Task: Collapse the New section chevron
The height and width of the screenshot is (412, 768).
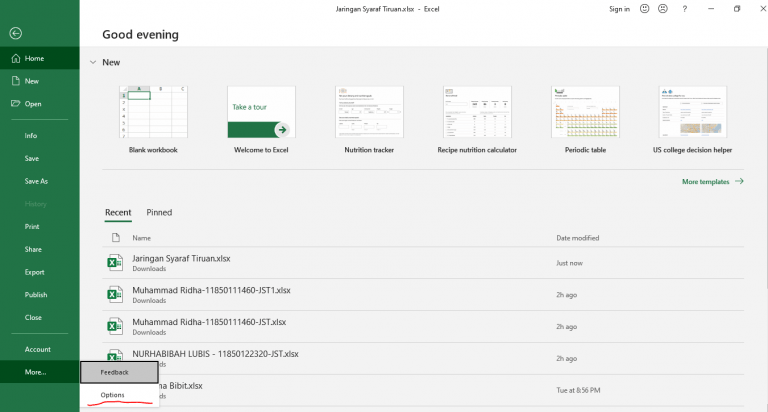Action: pyautogui.click(x=93, y=62)
